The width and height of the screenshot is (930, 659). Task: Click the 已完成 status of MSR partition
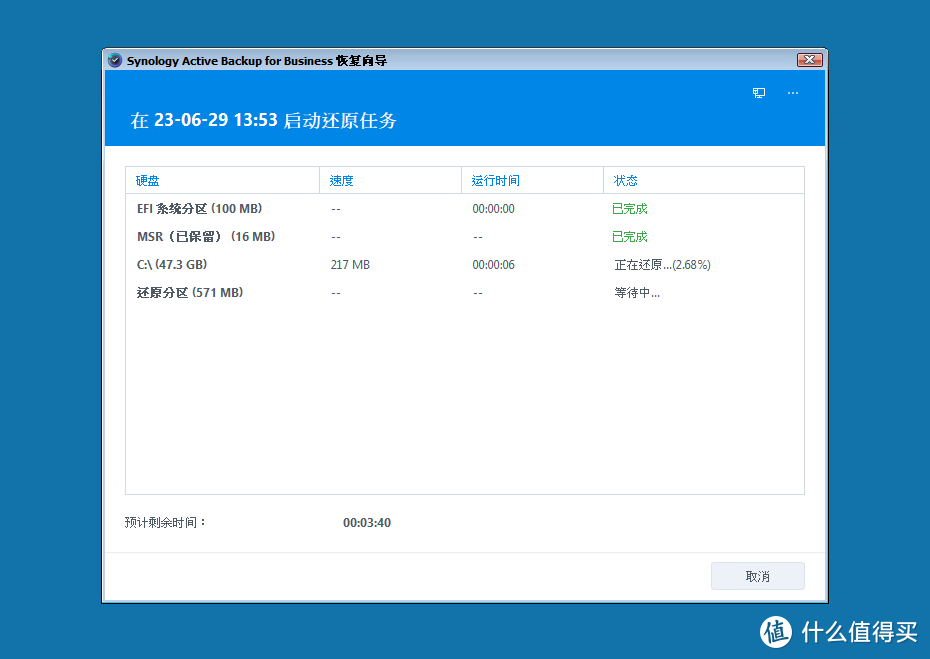click(630, 237)
